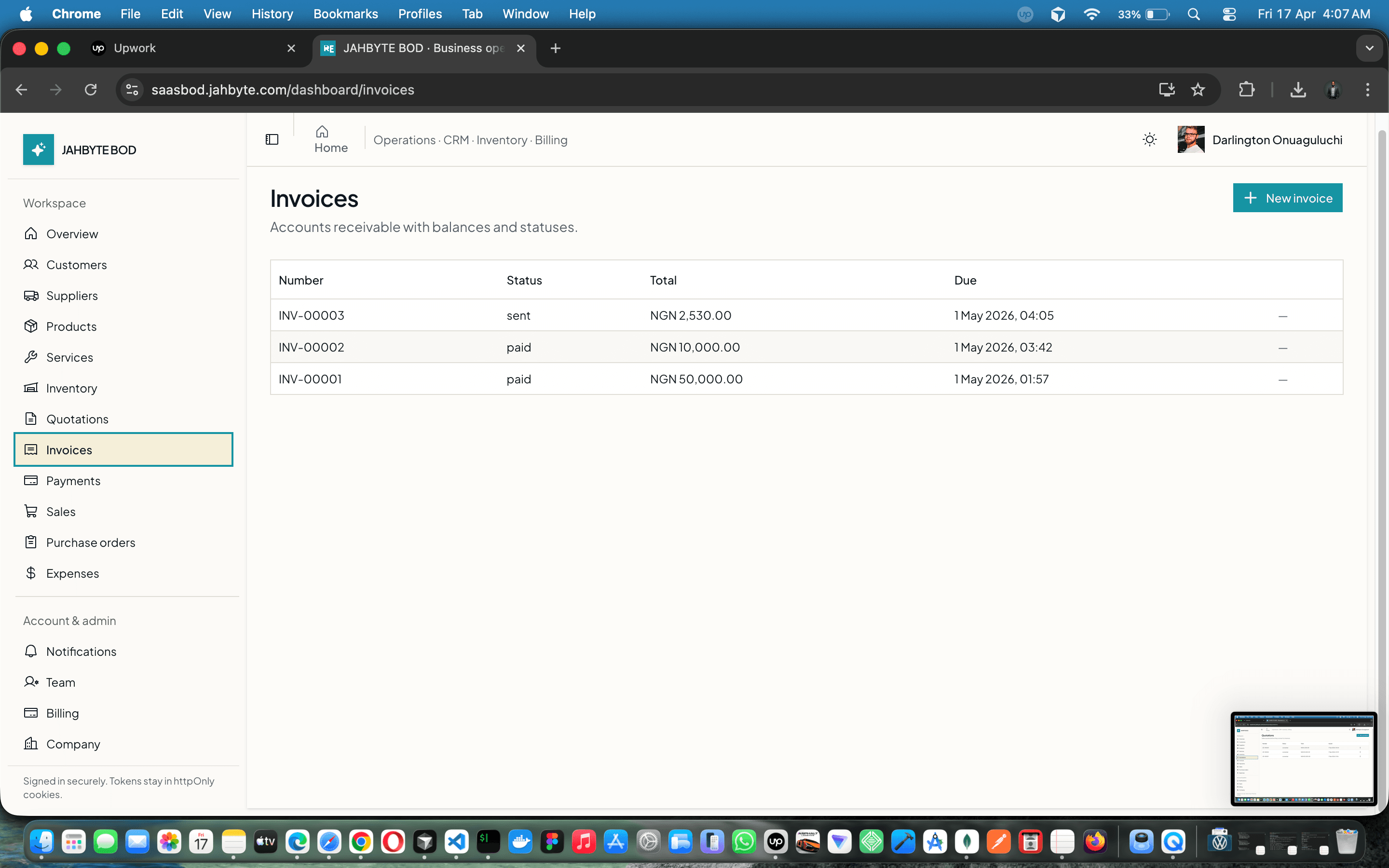This screenshot has height=868, width=1389.
Task: Expand the Chrome three-dot menu
Action: (x=1368, y=90)
